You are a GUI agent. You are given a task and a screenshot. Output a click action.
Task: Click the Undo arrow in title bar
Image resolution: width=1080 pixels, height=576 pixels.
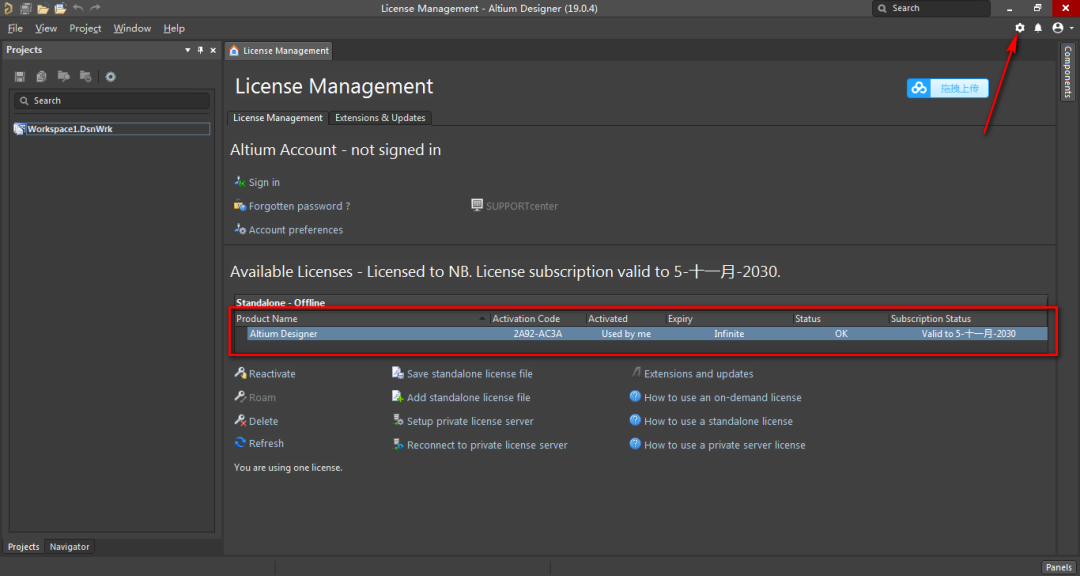tap(78, 8)
